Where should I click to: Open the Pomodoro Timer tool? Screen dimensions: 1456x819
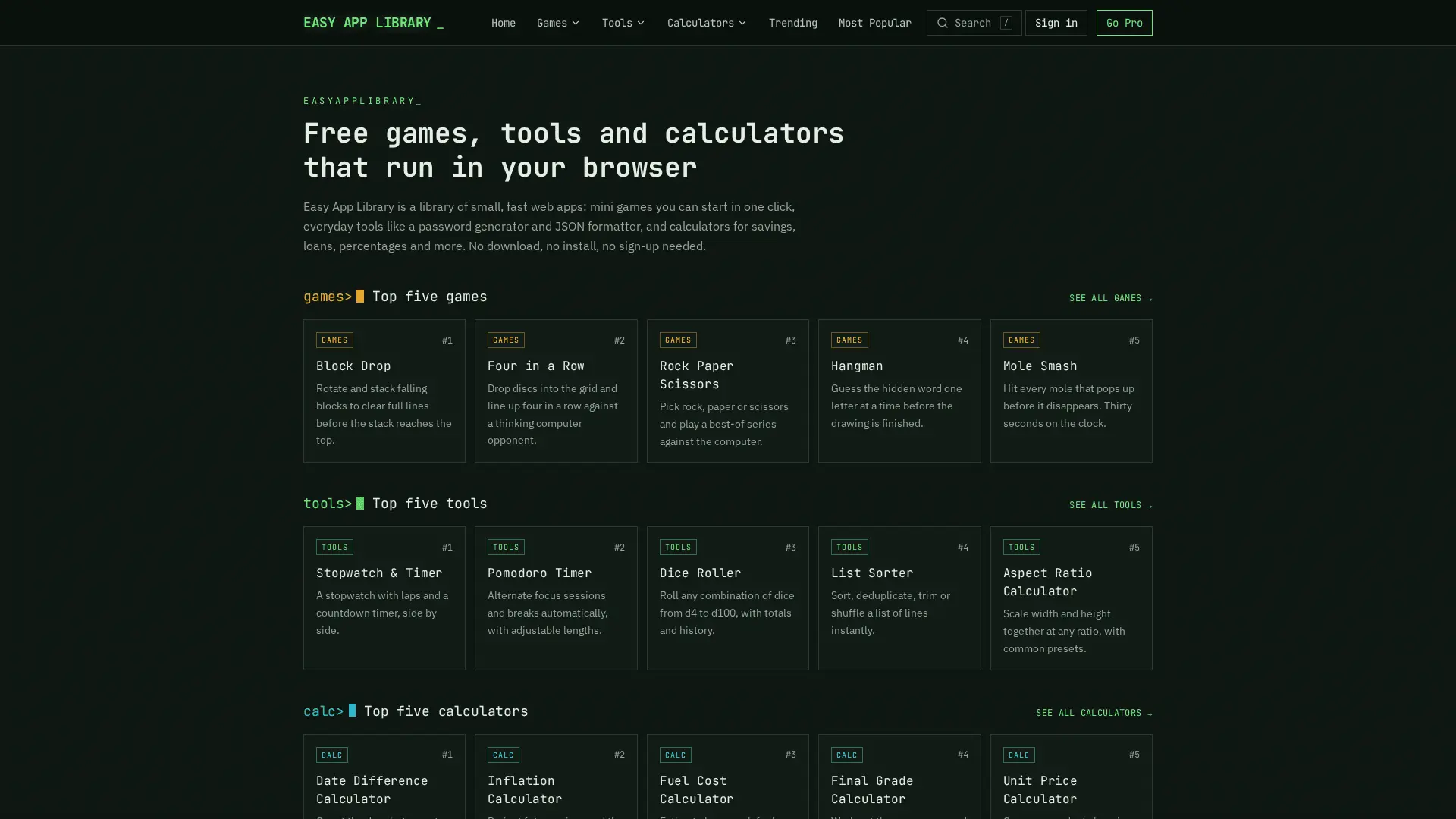(x=556, y=598)
